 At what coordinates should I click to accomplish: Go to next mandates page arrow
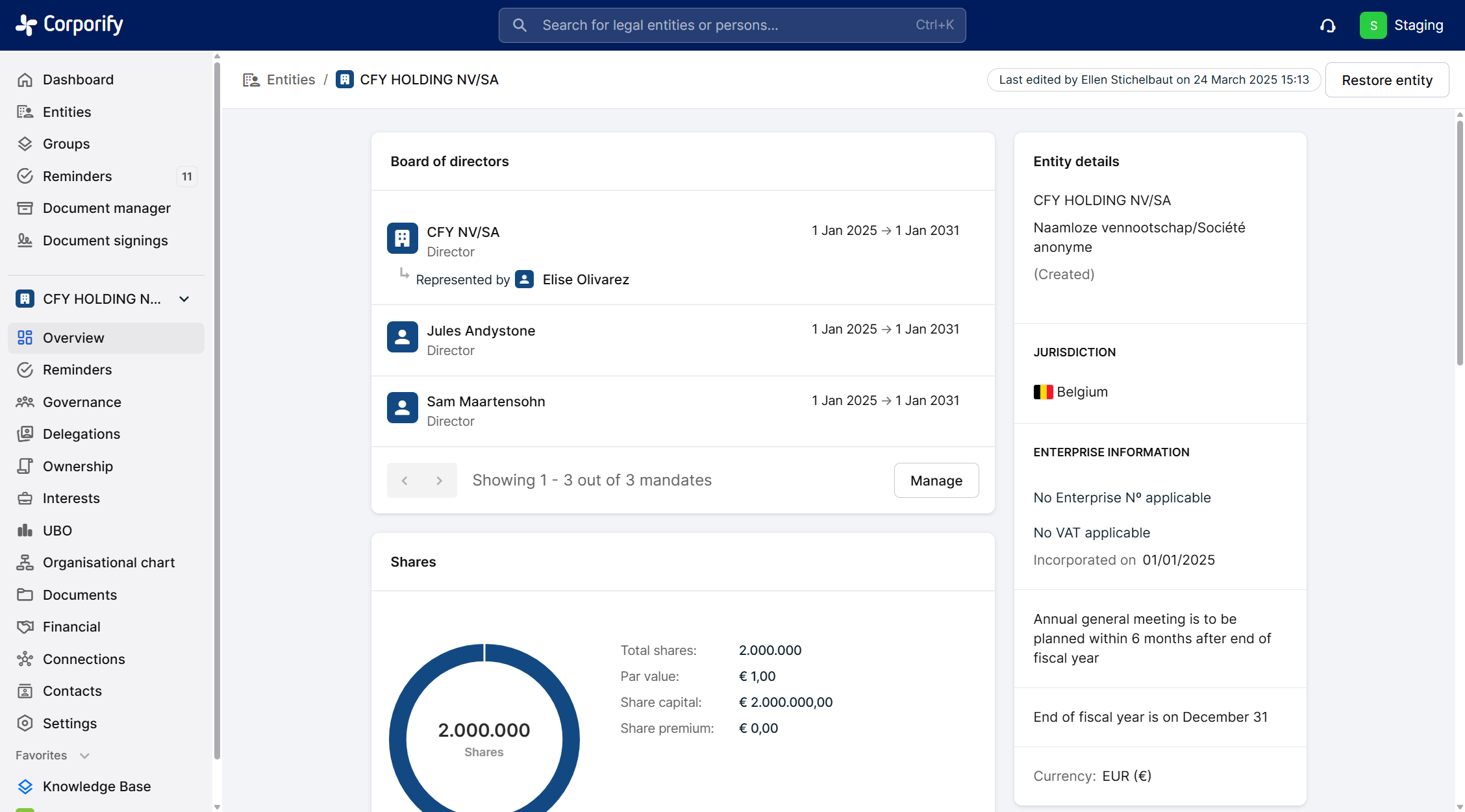pos(440,480)
